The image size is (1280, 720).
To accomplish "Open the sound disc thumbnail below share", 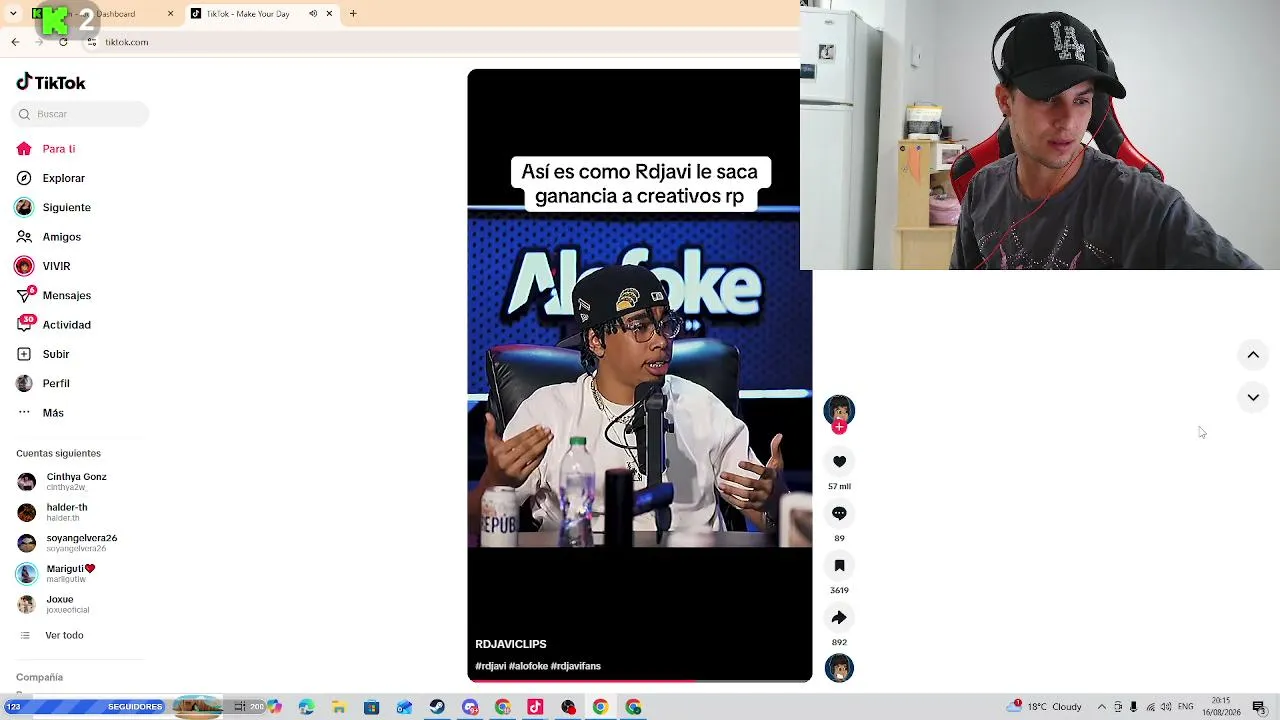I will (839, 668).
